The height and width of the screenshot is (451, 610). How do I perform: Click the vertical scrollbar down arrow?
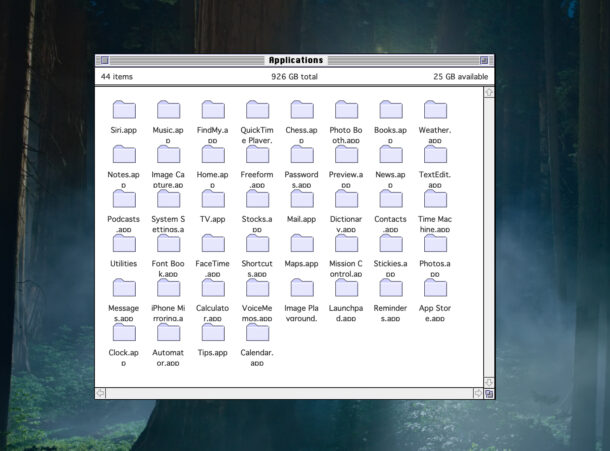pyautogui.click(x=489, y=381)
